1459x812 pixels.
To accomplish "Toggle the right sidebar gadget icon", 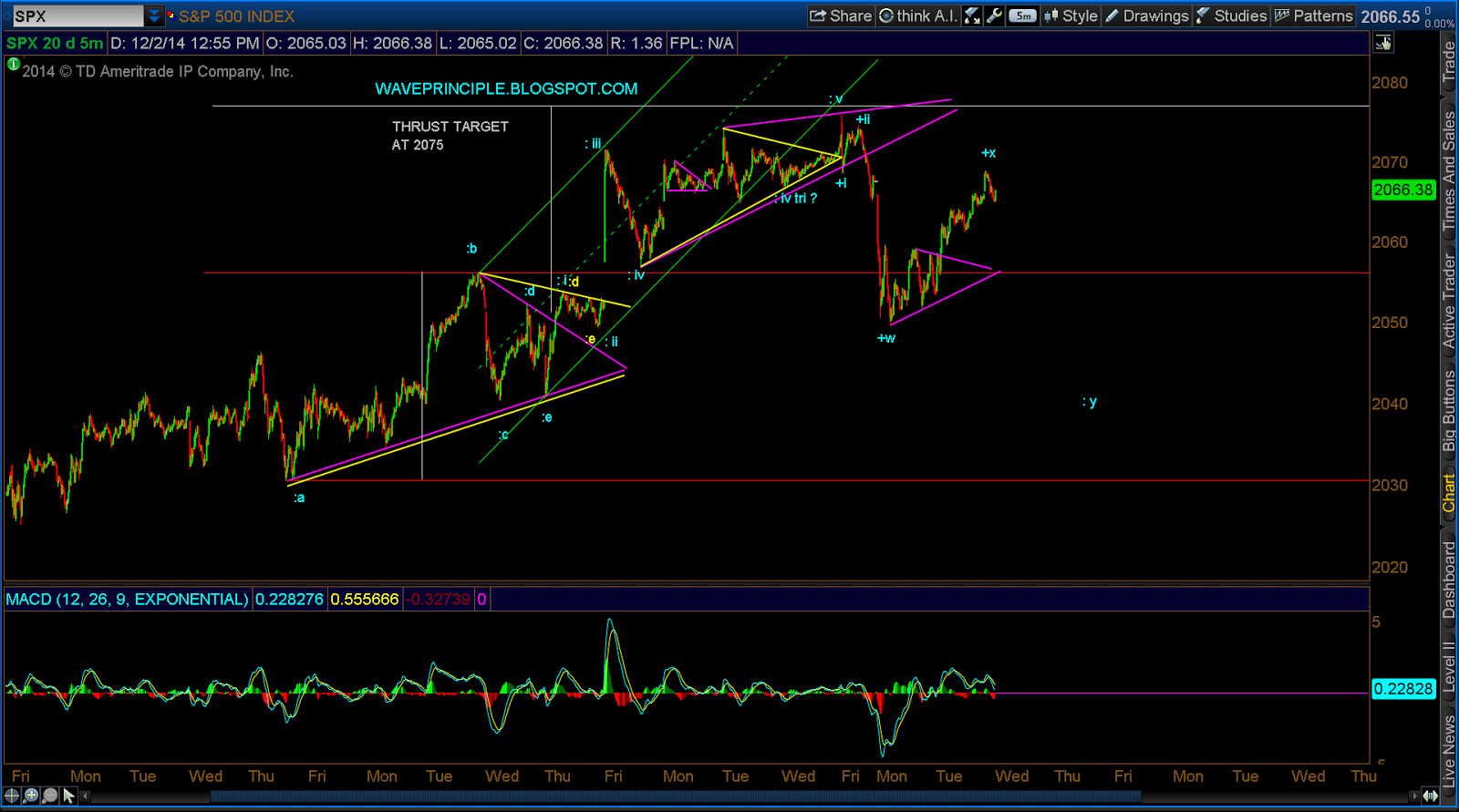I will click(1383, 43).
